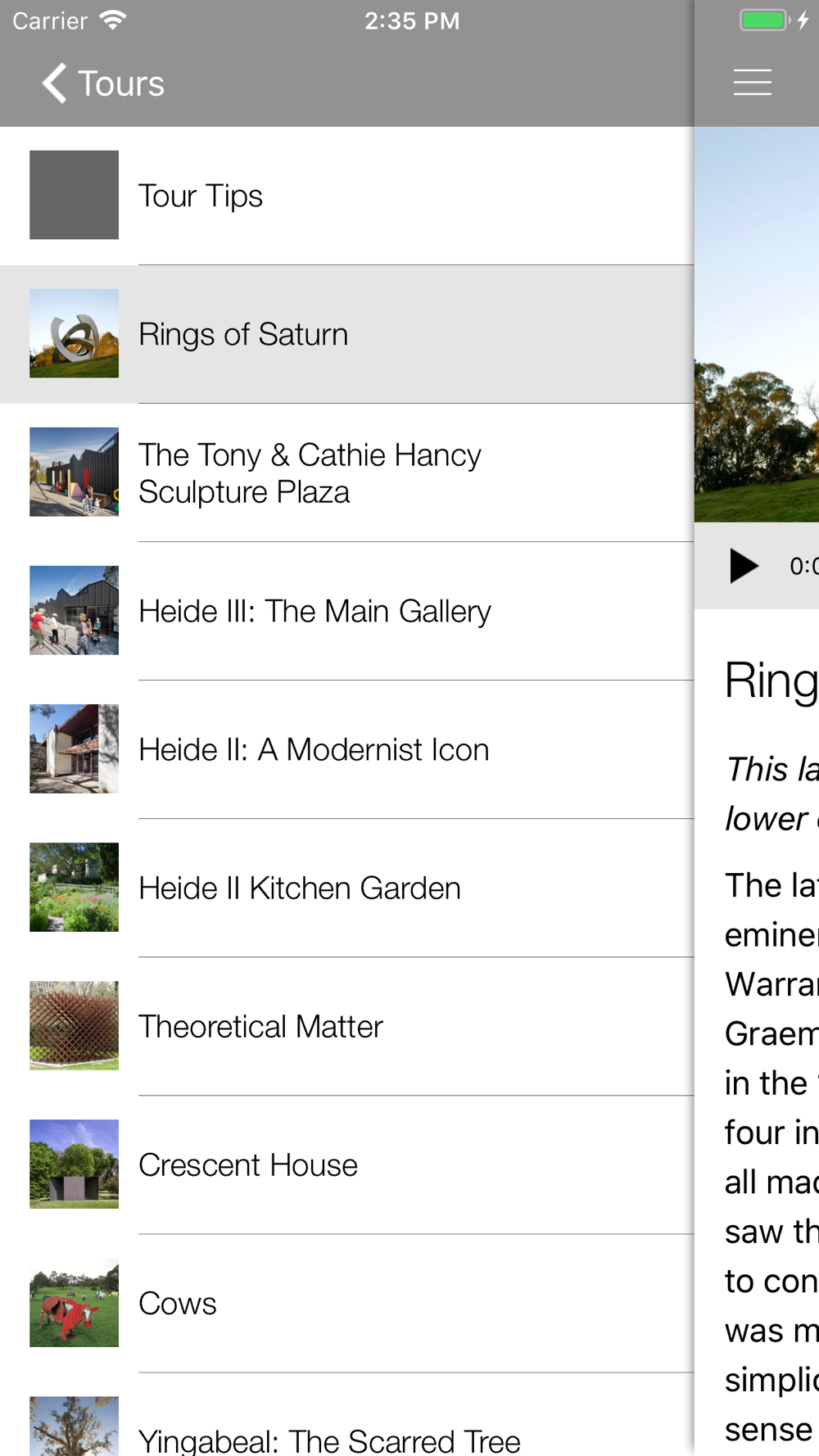Open The Tony & Cathie Hancy Sculpture Plaza
Image resolution: width=819 pixels, height=1456 pixels.
coord(347,473)
